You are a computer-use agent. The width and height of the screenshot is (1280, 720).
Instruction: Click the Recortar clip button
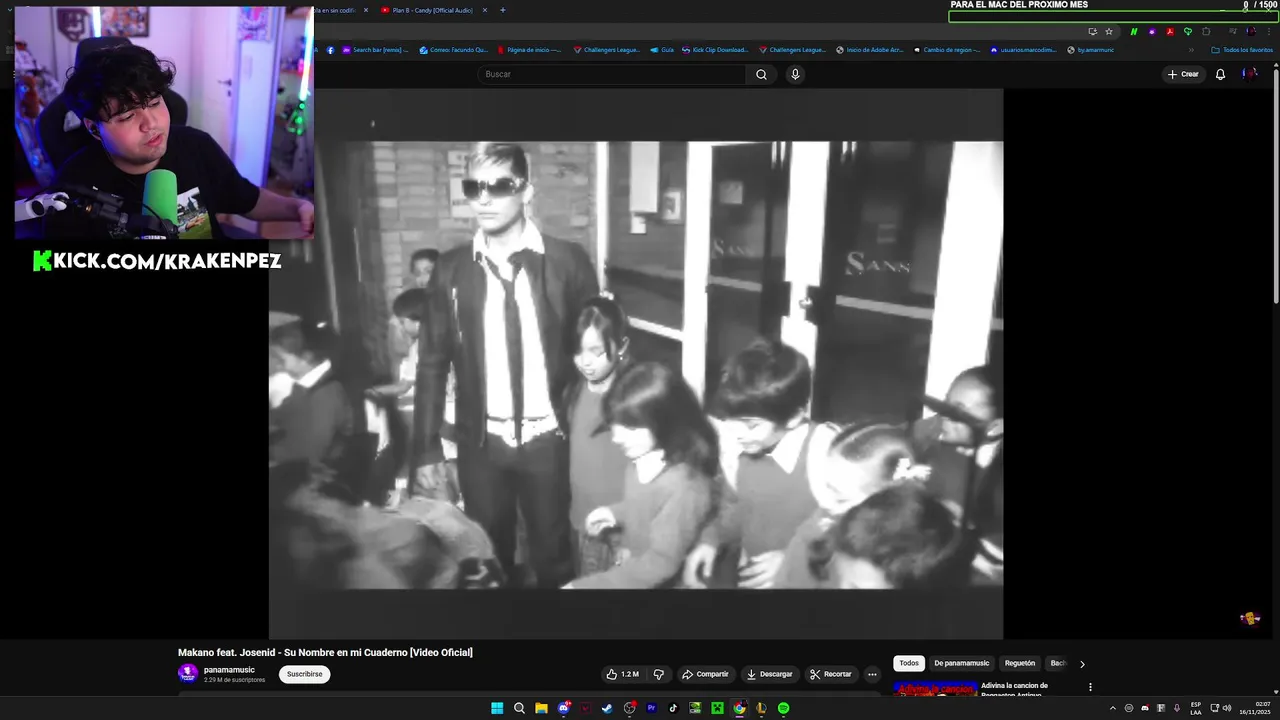tap(831, 674)
